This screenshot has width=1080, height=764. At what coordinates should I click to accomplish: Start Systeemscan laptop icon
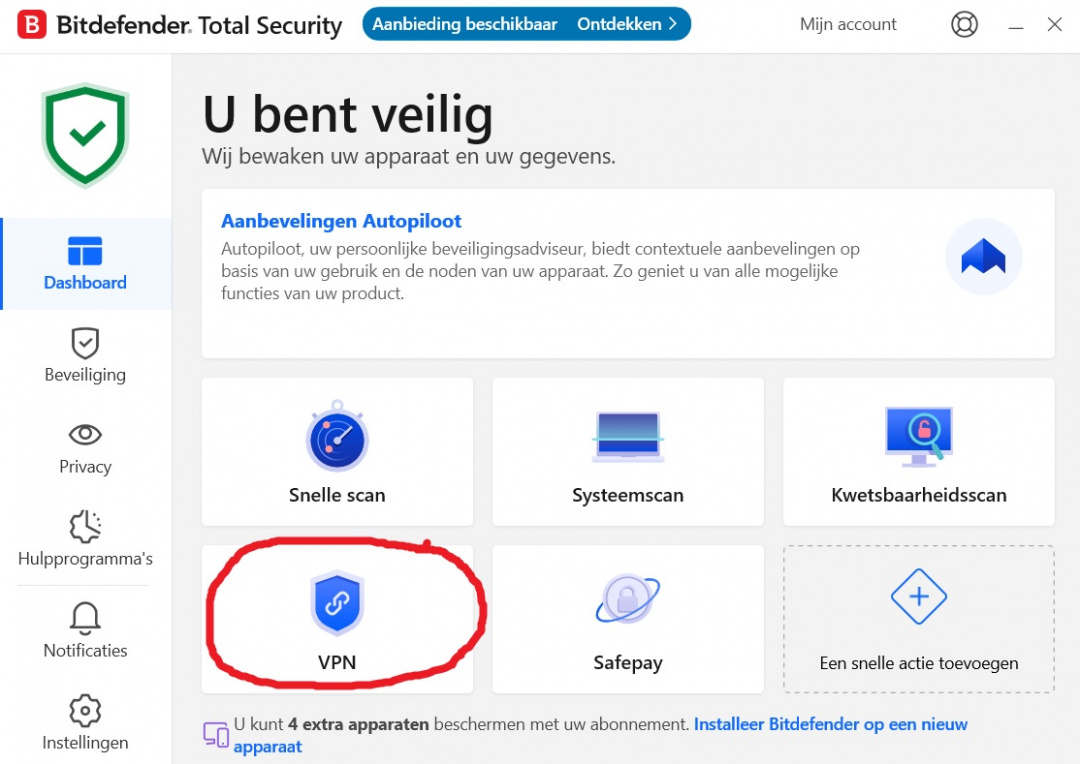point(627,437)
